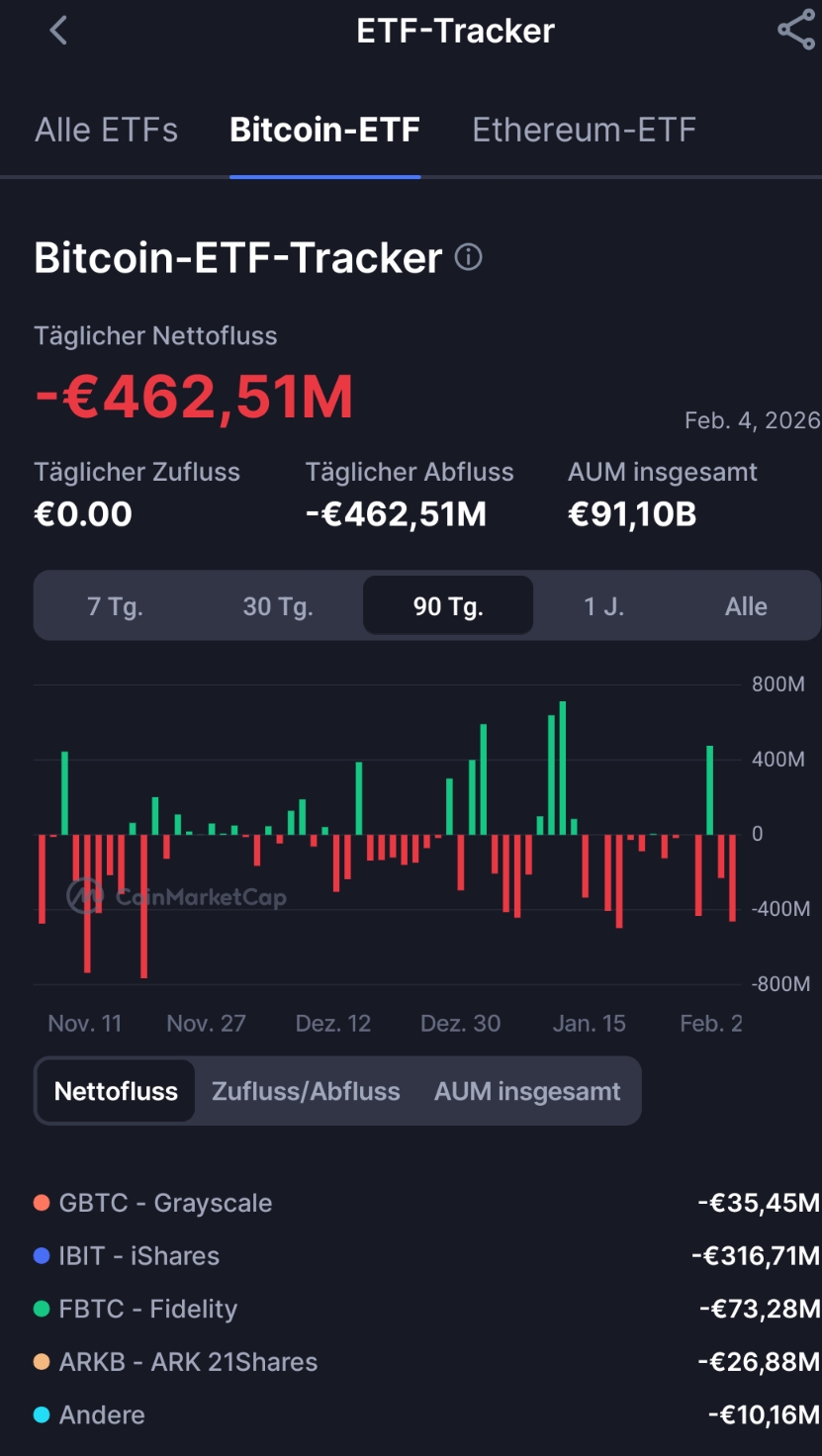Screen dimensions: 822x1456
Task: Open the Bitcoin-ETF-Tracker info icon
Action: click(468, 258)
